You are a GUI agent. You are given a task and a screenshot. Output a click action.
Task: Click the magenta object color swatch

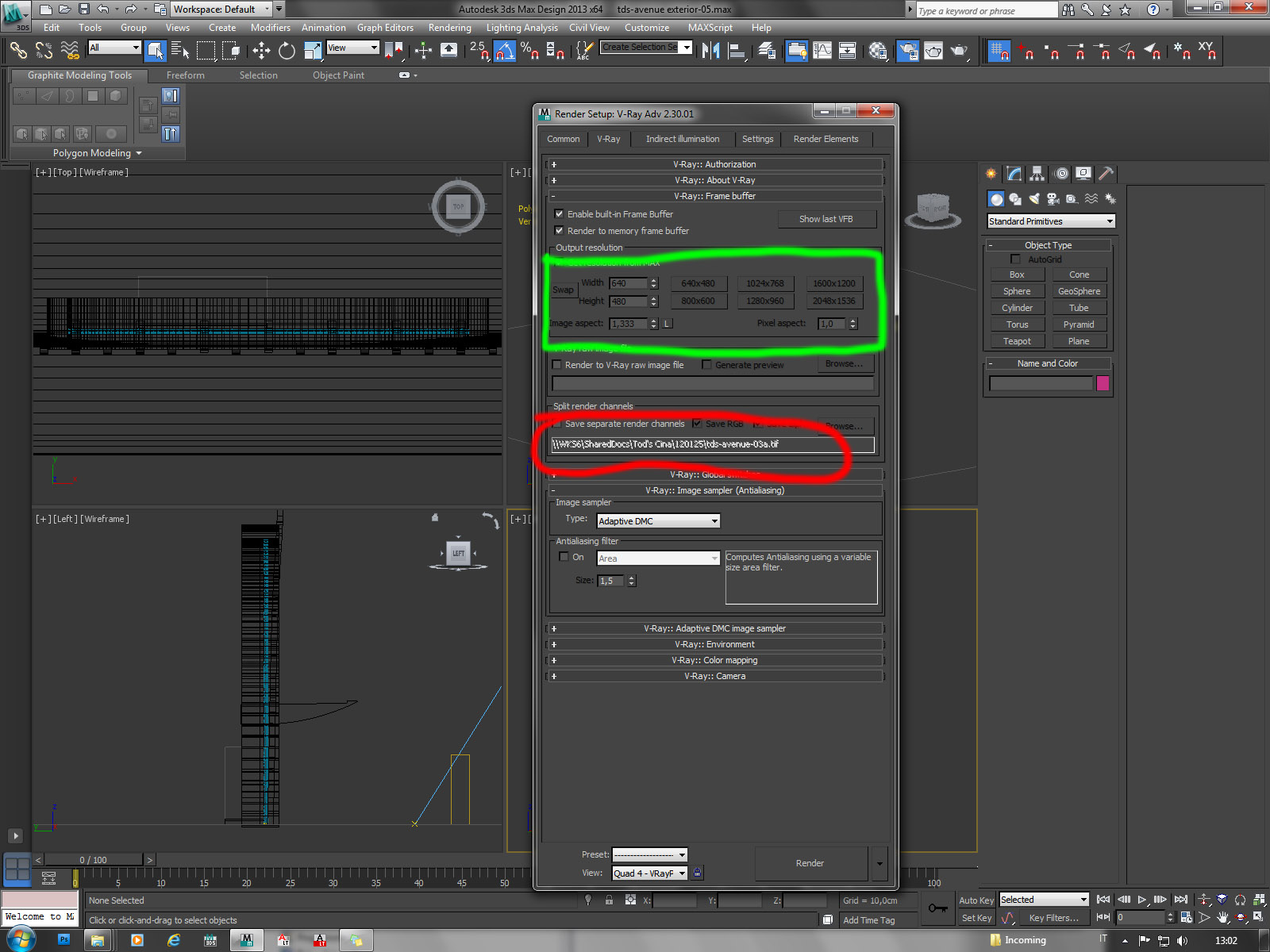1103,384
